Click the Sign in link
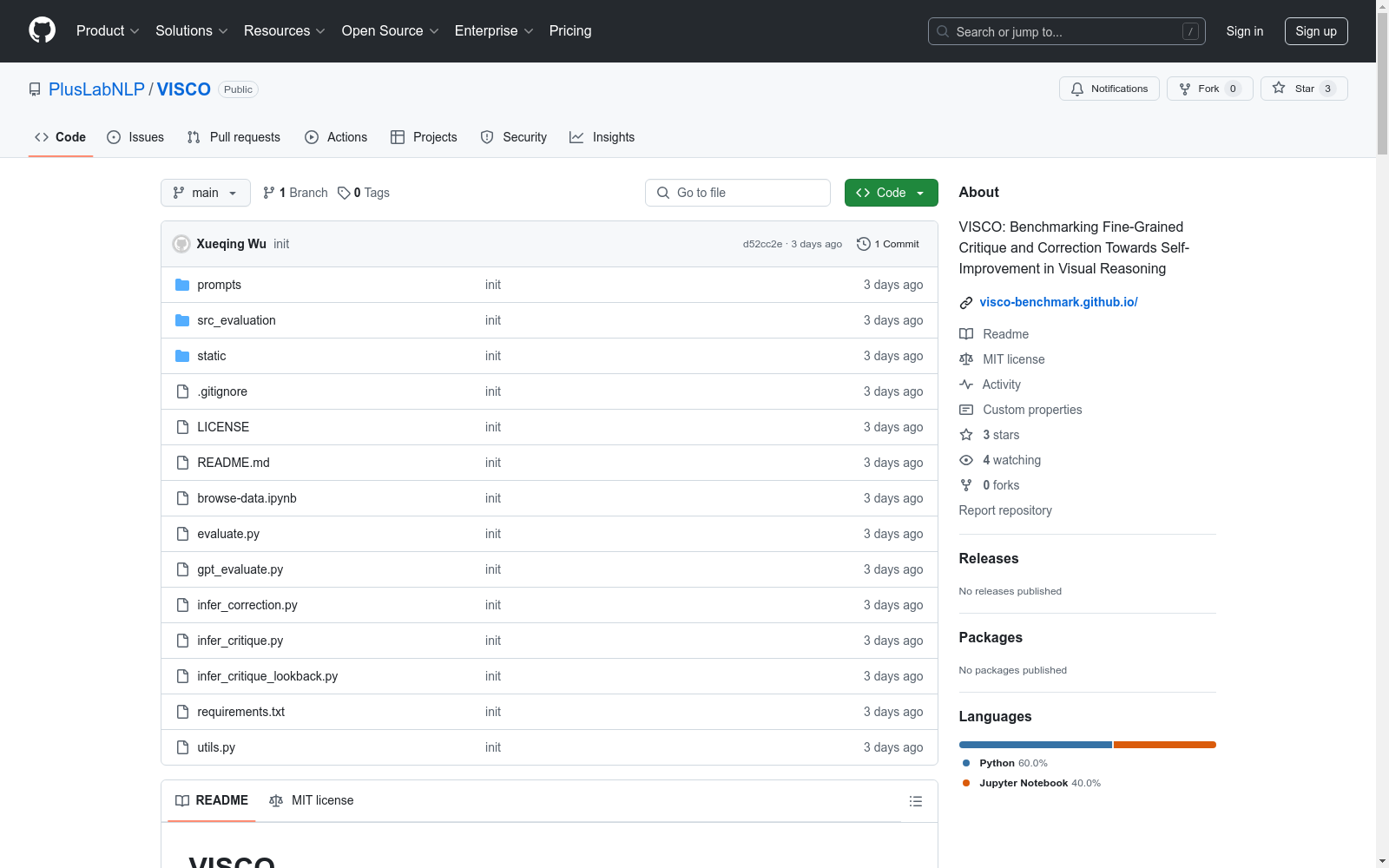This screenshot has height=868, width=1389. (x=1245, y=31)
